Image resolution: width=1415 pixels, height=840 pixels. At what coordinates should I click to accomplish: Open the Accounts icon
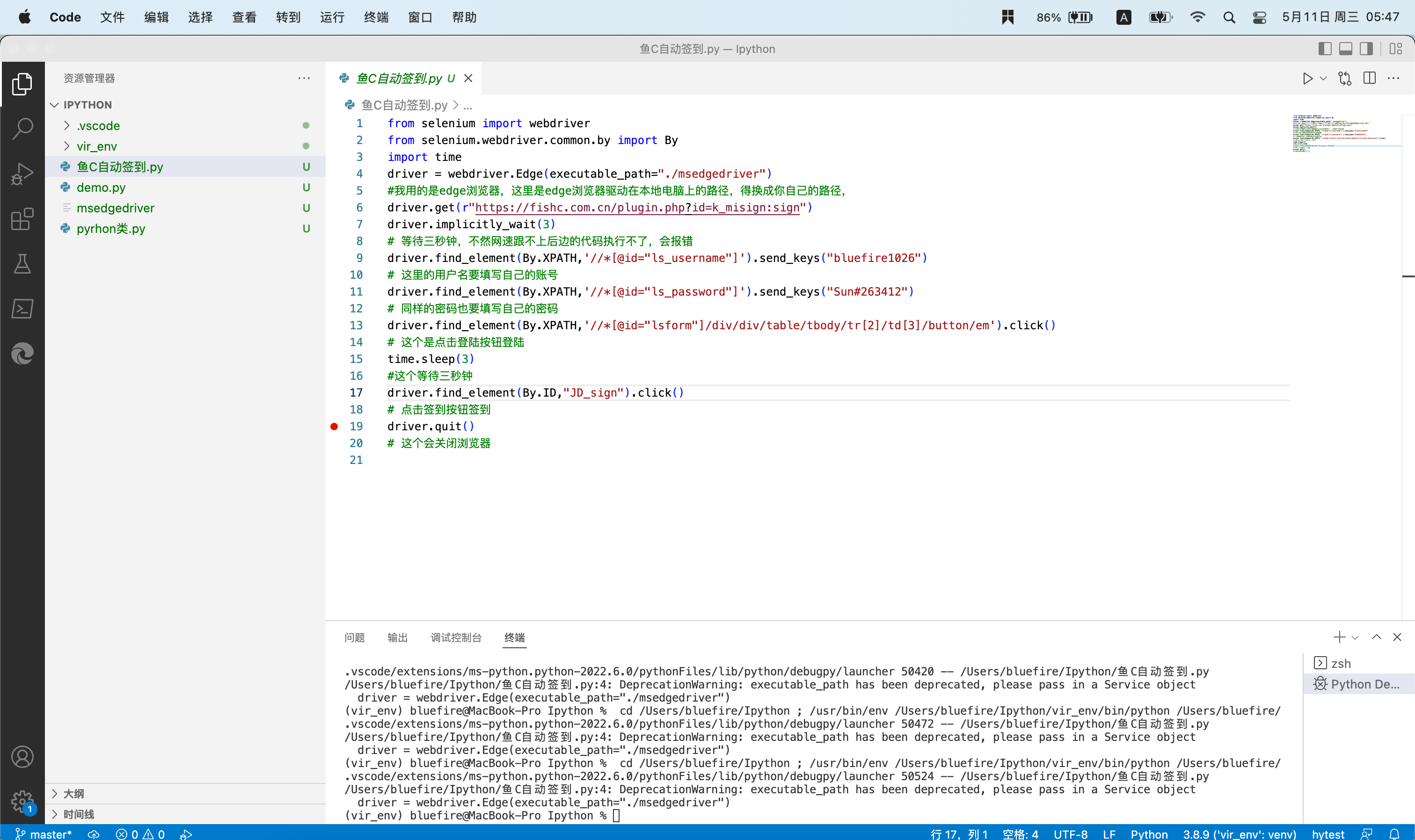tap(22, 757)
